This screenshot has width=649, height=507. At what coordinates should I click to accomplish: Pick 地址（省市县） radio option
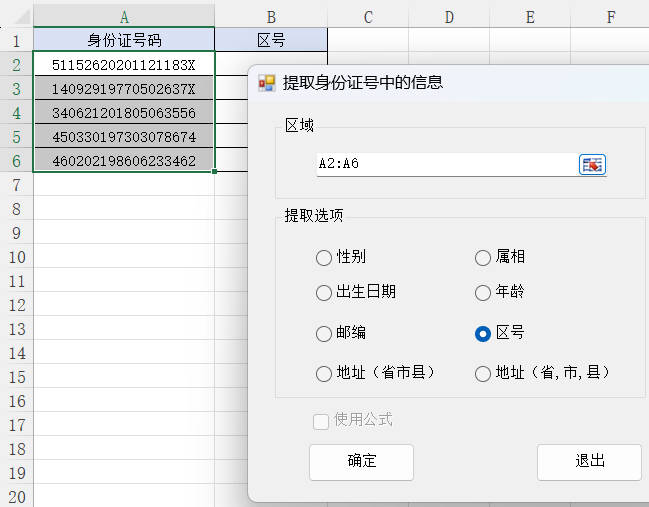click(324, 374)
